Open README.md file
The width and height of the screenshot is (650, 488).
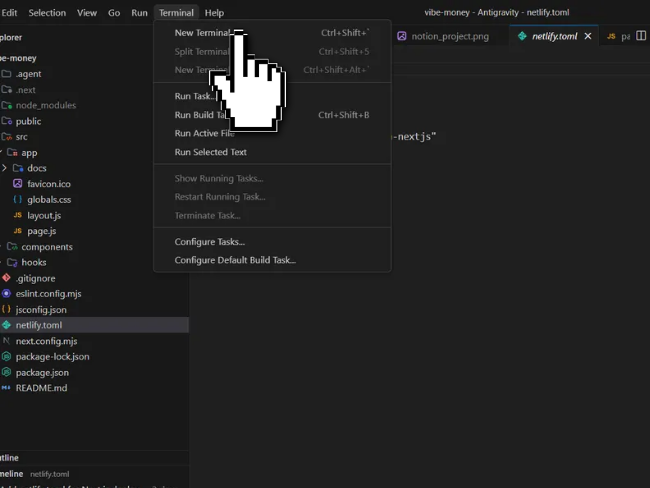click(94, 388)
